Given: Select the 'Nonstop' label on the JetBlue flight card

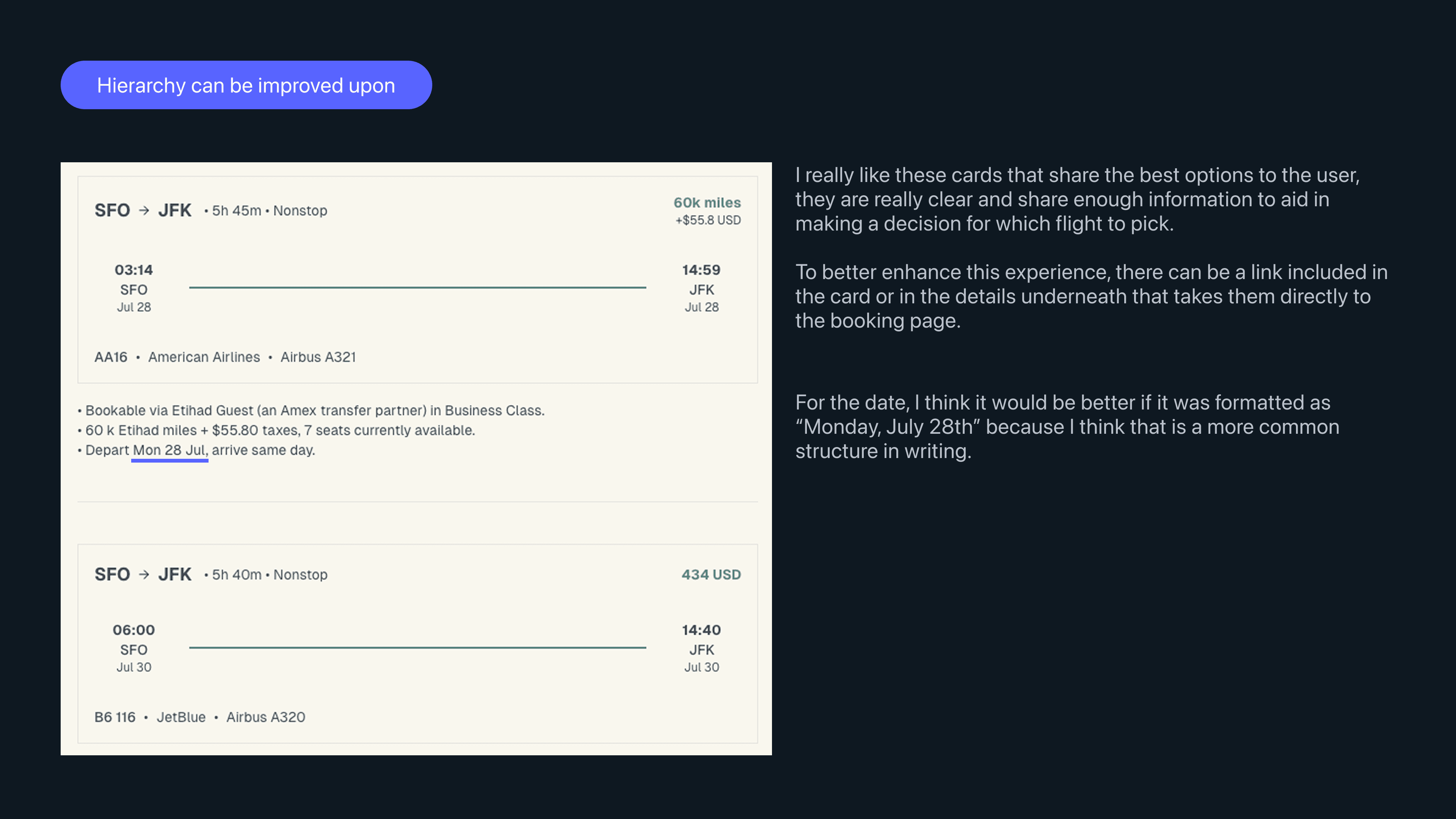Looking at the screenshot, I should pyautogui.click(x=300, y=574).
